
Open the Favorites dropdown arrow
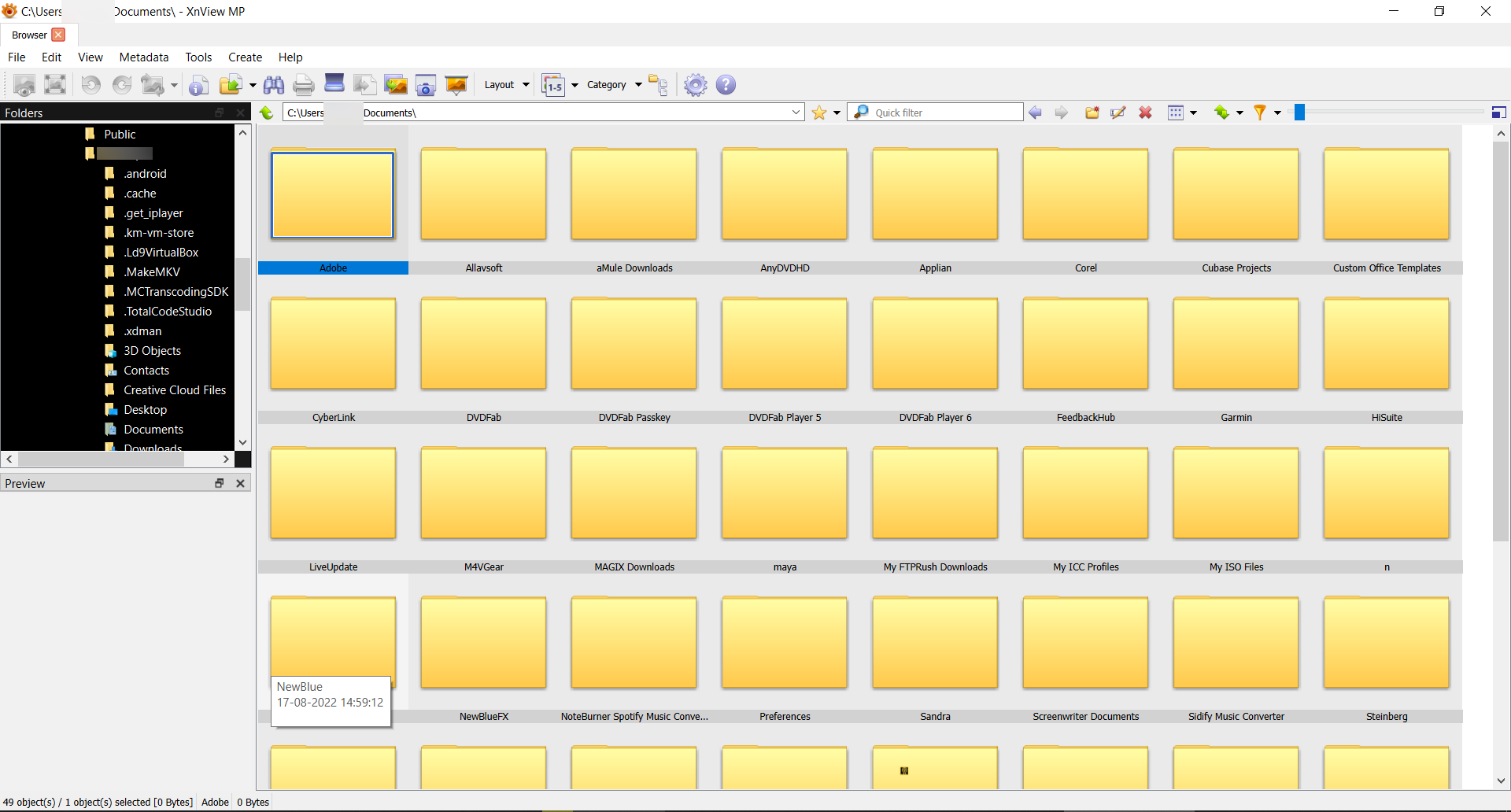tap(837, 113)
